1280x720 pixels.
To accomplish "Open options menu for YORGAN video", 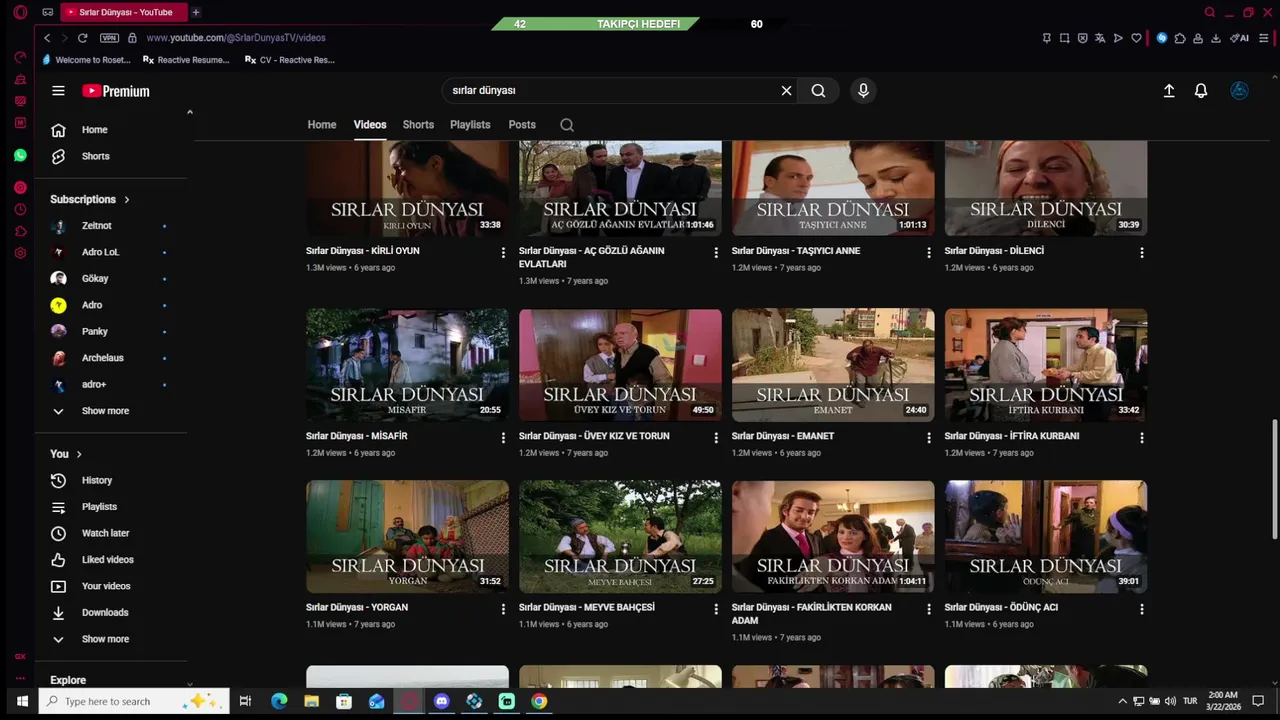I will point(503,609).
